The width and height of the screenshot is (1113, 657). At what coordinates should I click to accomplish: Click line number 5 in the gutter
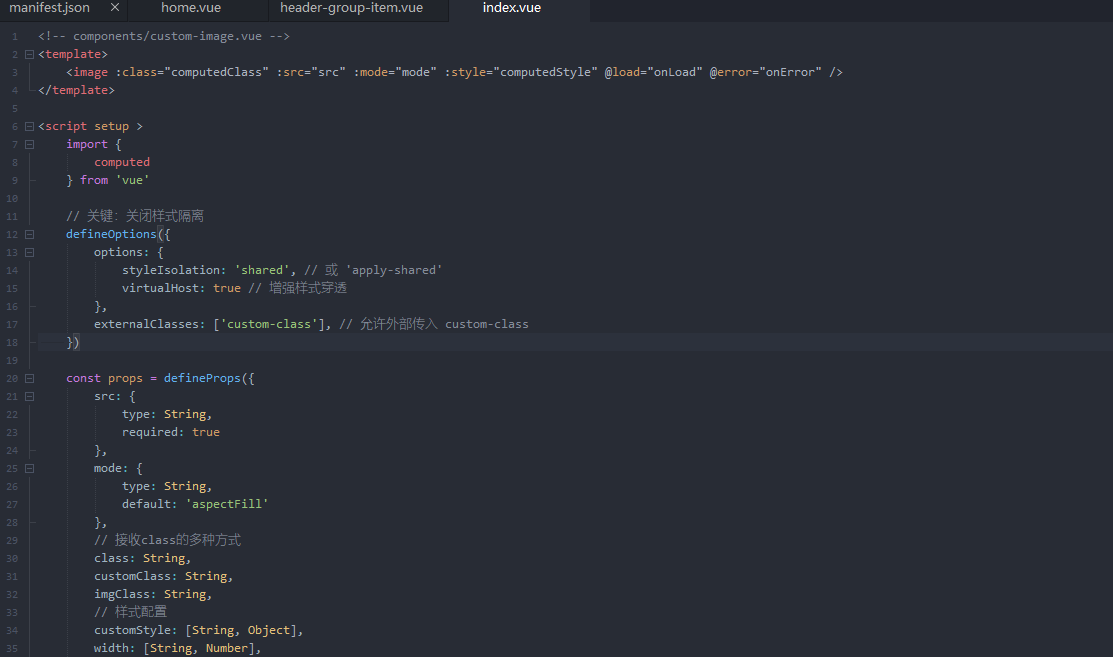point(14,108)
